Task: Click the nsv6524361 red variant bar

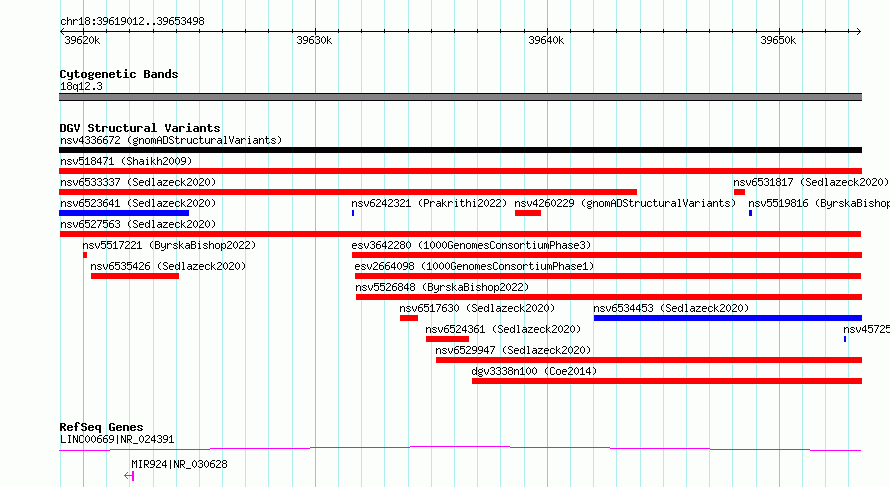Action: pos(447,339)
